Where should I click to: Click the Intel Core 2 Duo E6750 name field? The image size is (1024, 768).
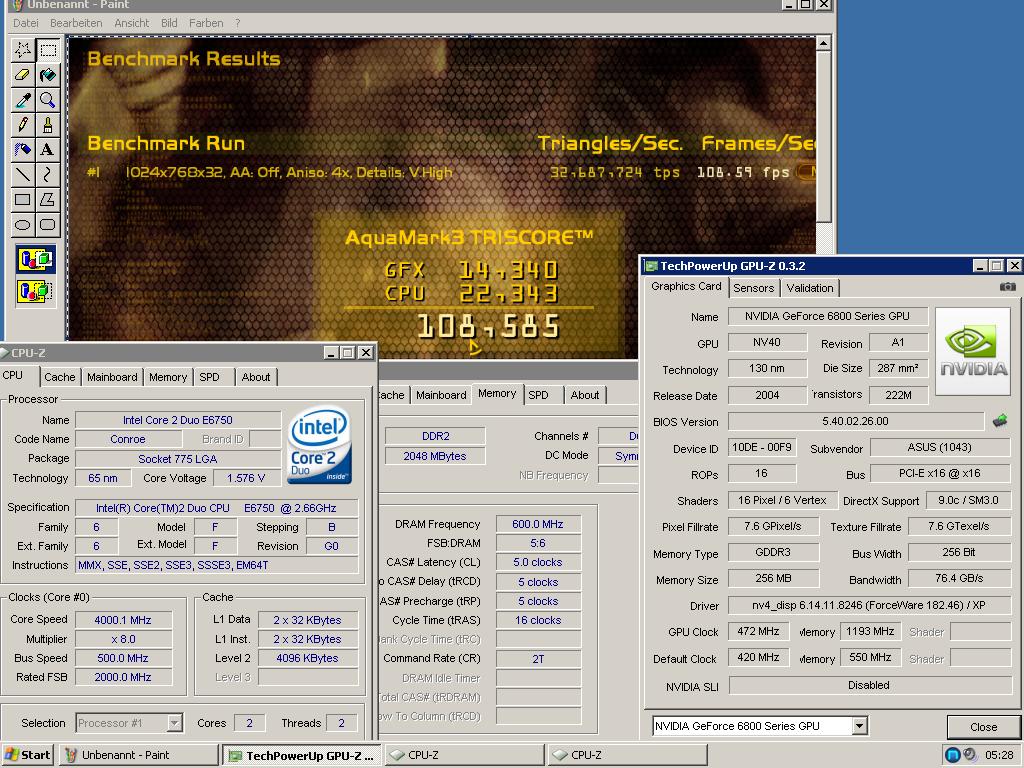178,420
